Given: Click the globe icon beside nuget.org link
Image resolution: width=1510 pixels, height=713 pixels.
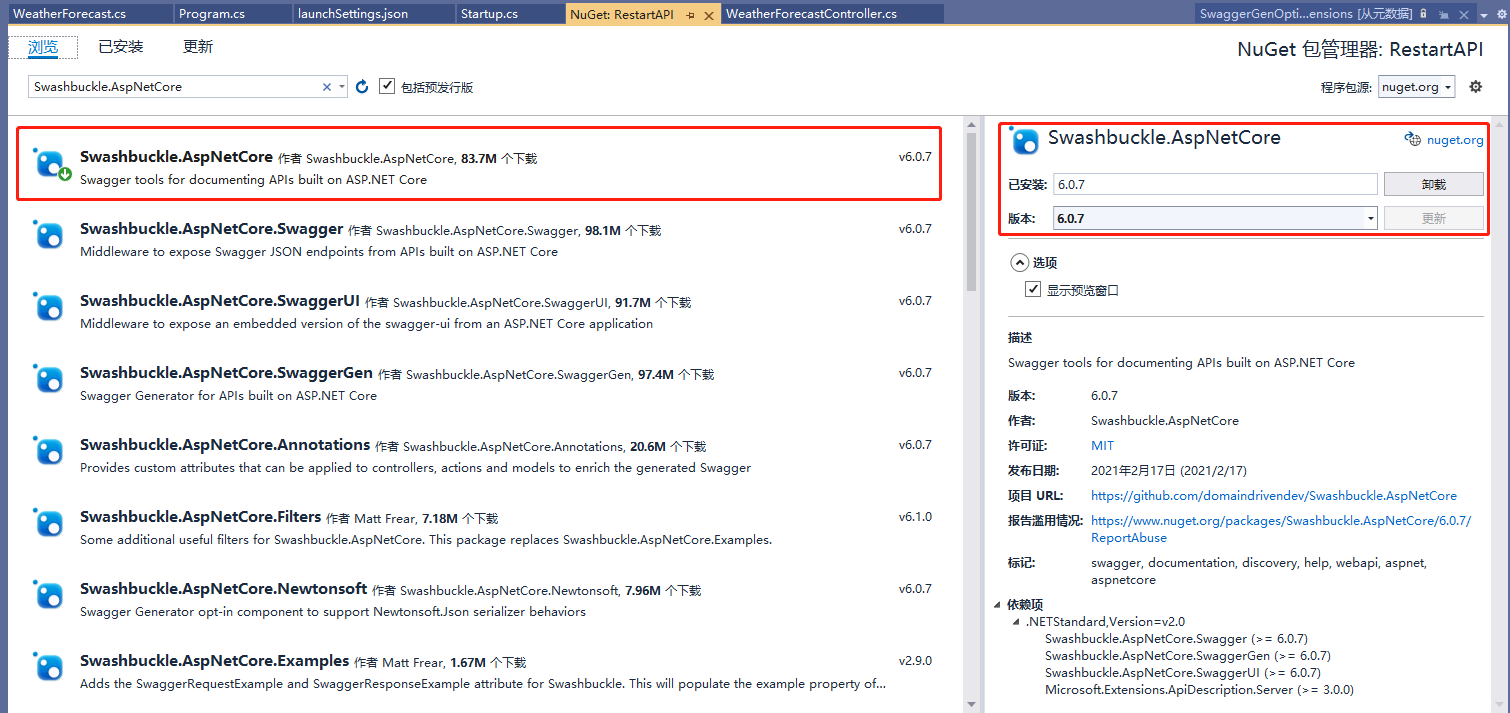Looking at the screenshot, I should (1412, 140).
